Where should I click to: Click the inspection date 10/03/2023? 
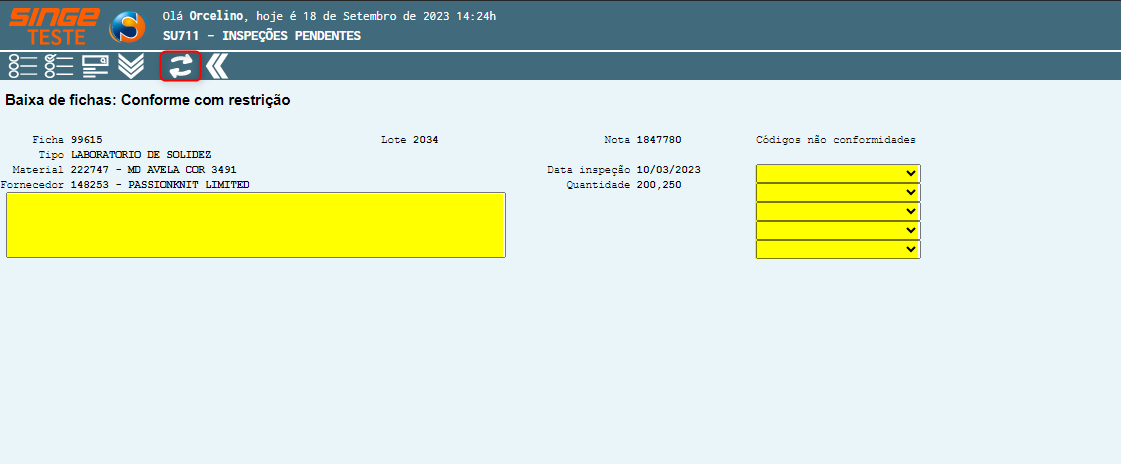point(669,170)
